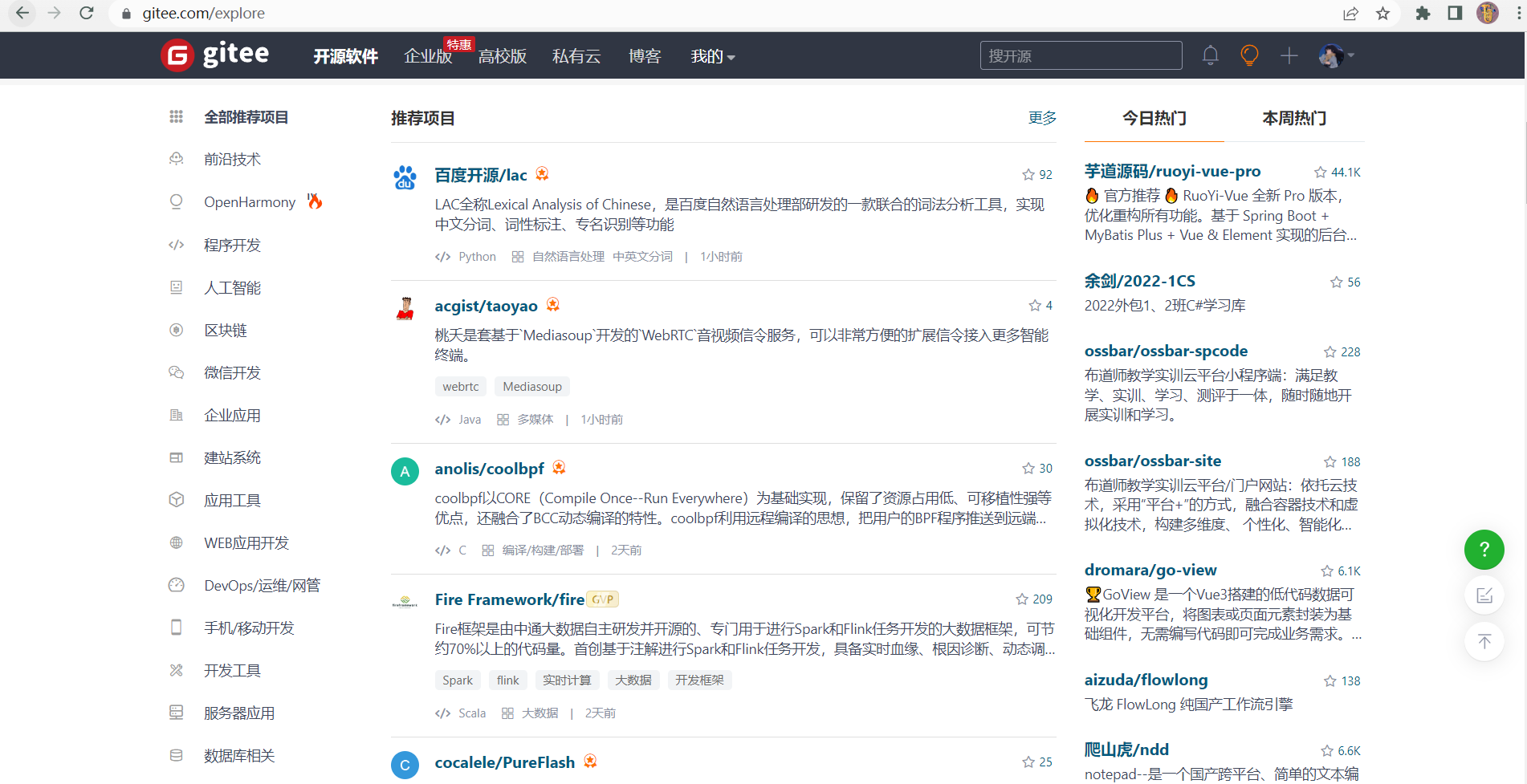Click the browser back arrow
The width and height of the screenshot is (1527, 784).
[x=22, y=13]
